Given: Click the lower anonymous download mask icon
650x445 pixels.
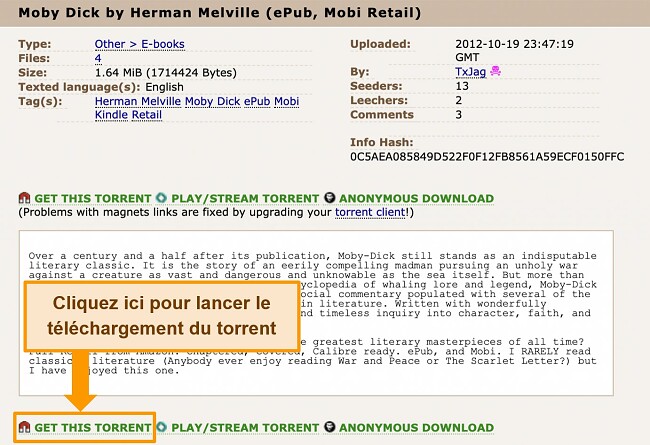Looking at the screenshot, I should 330,427.
